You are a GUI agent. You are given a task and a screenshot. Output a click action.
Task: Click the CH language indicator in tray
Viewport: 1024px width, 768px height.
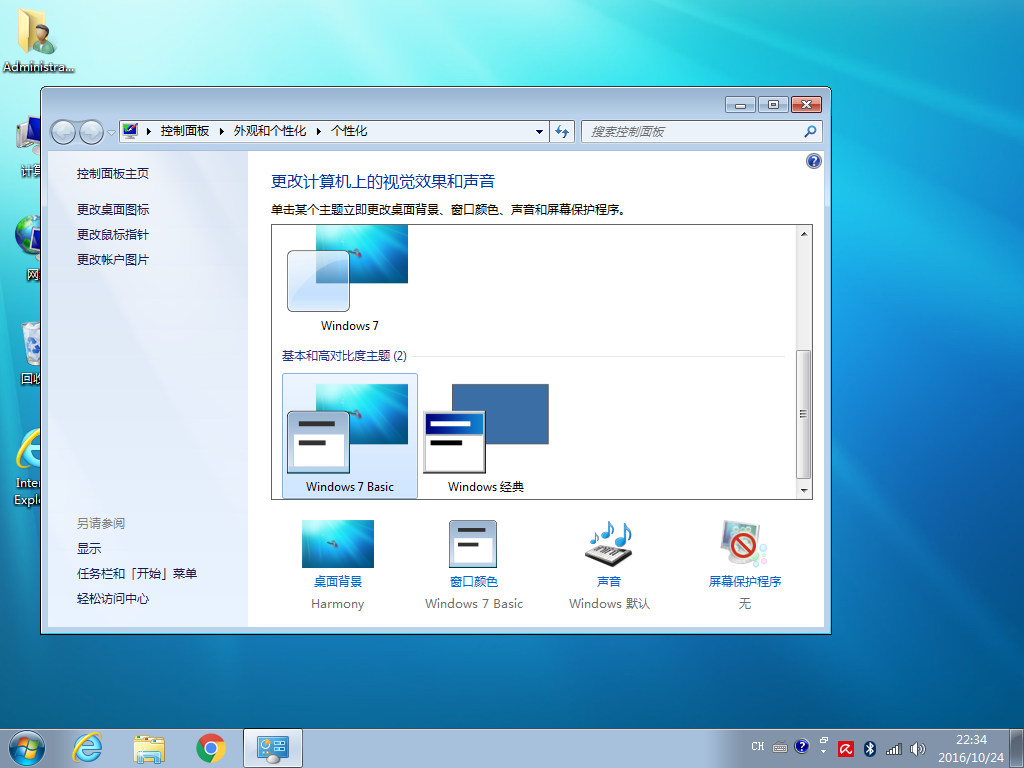click(x=758, y=746)
